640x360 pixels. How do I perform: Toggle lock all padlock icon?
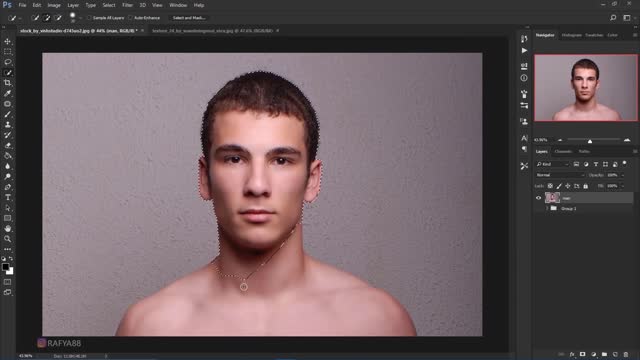click(586, 186)
